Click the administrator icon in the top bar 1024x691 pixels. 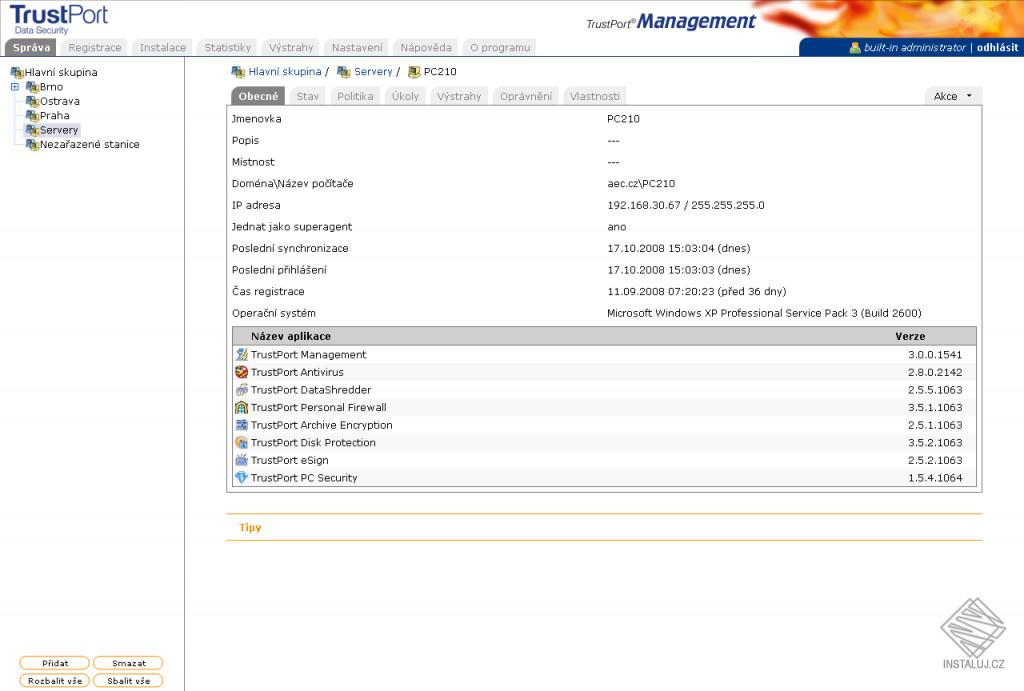[853, 46]
